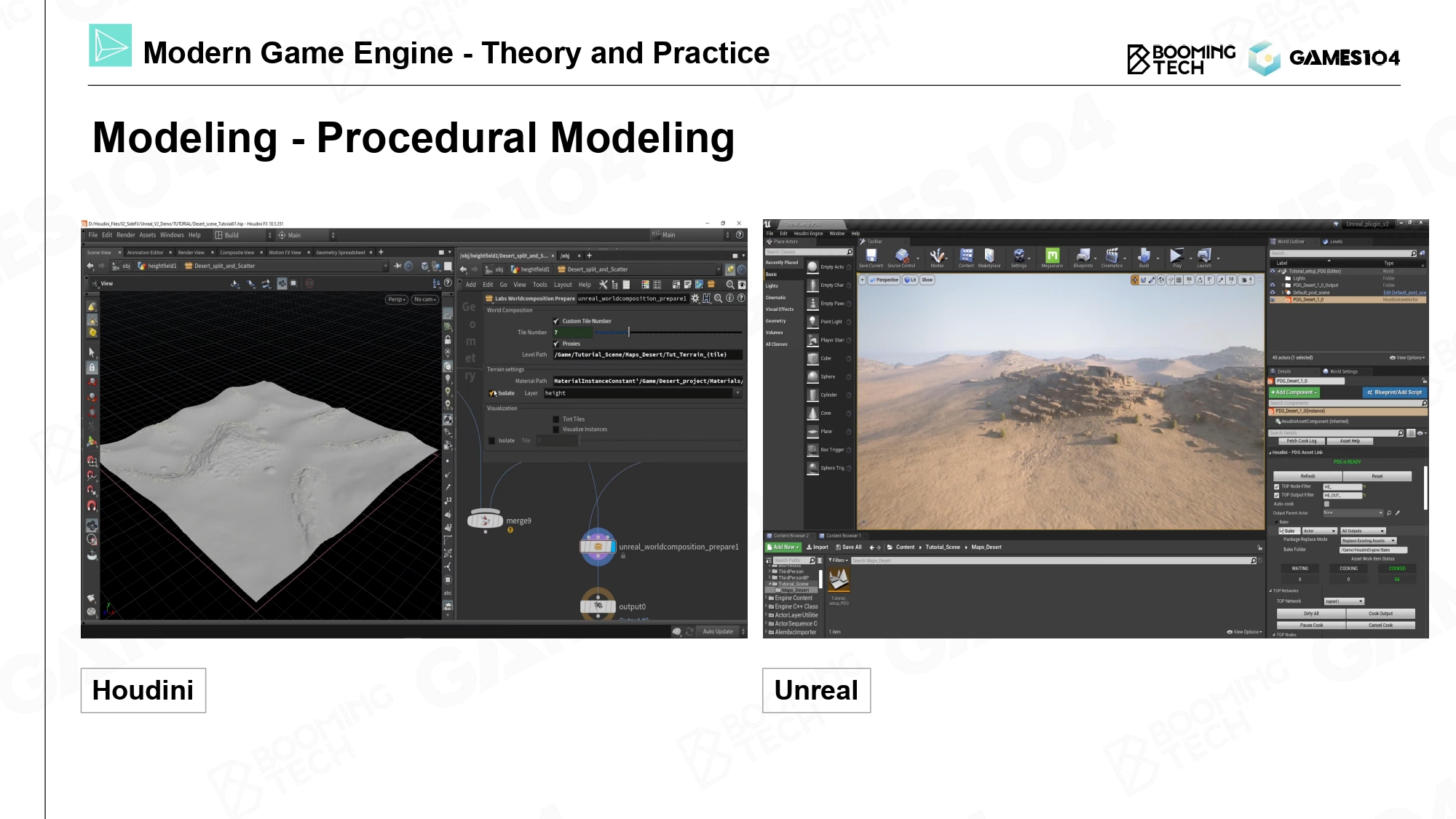Select PDG_Desert_1_0 row in World Outliner
Viewport: 1456px width, 819px height.
tap(1348, 300)
